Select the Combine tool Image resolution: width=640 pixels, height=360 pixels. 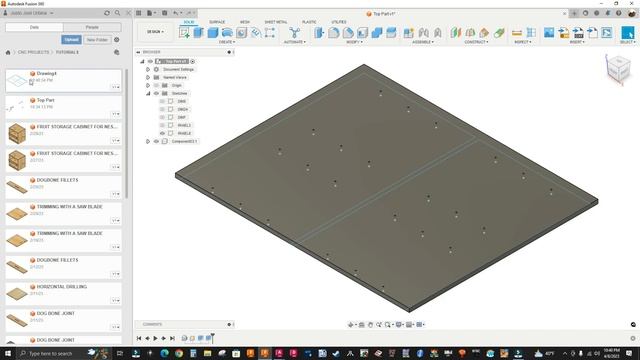(x=376, y=33)
